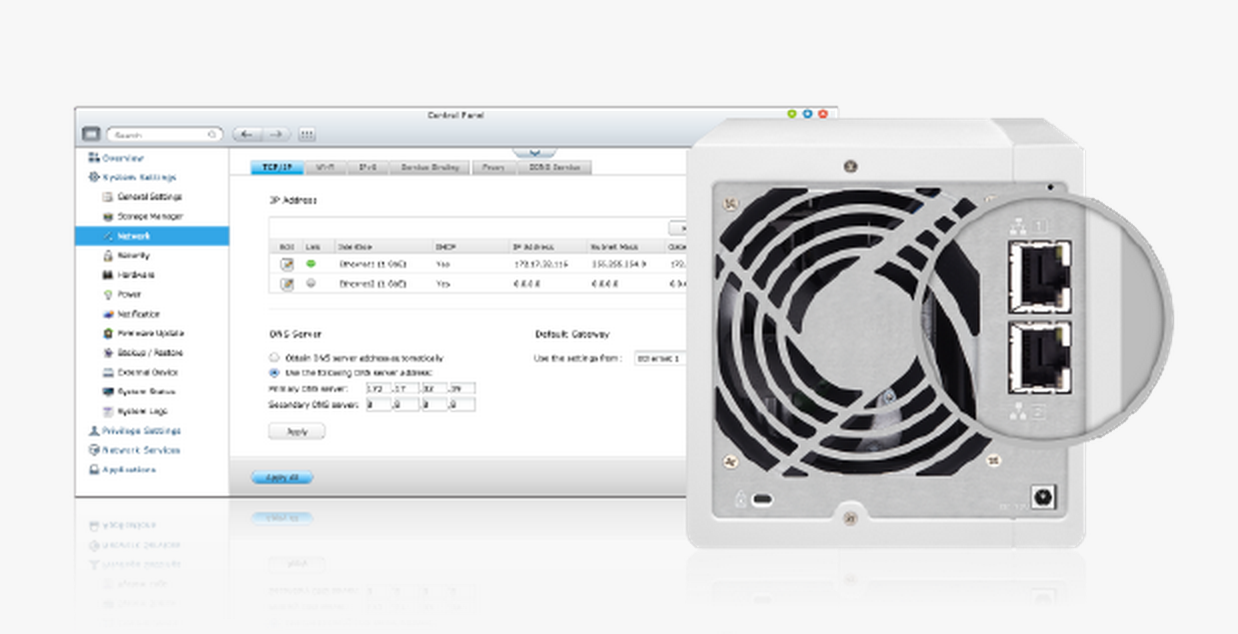Click second octet of Secondary DNS server
This screenshot has height=634, width=1238.
pyautogui.click(x=406, y=404)
